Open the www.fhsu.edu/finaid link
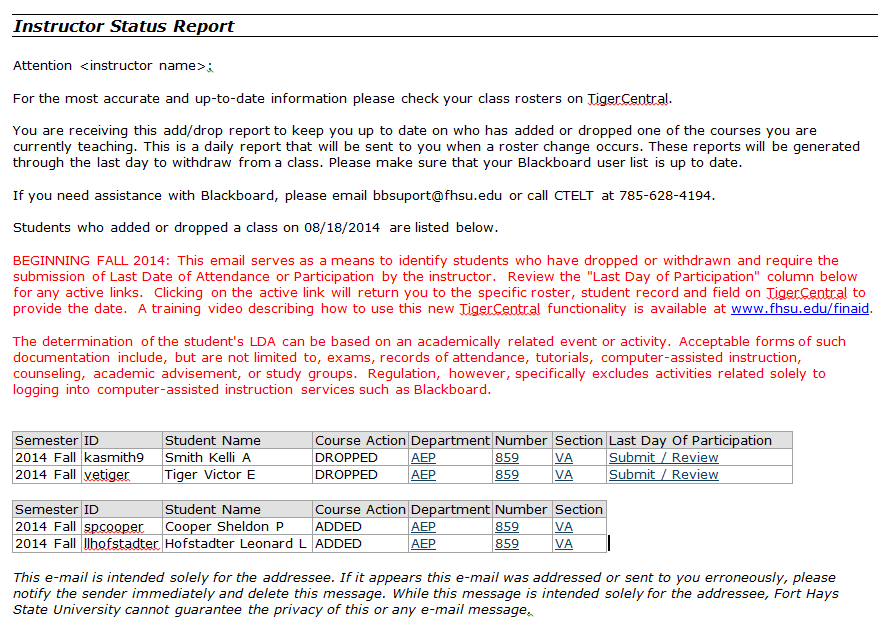 800,309
